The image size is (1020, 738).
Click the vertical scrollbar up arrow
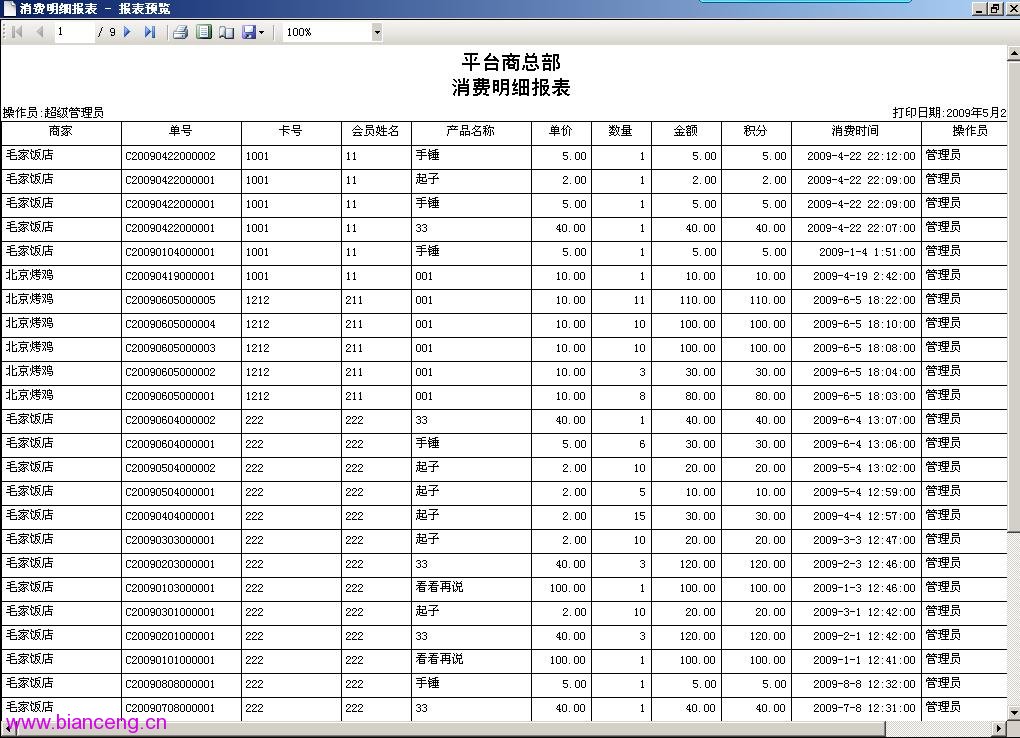1013,53
